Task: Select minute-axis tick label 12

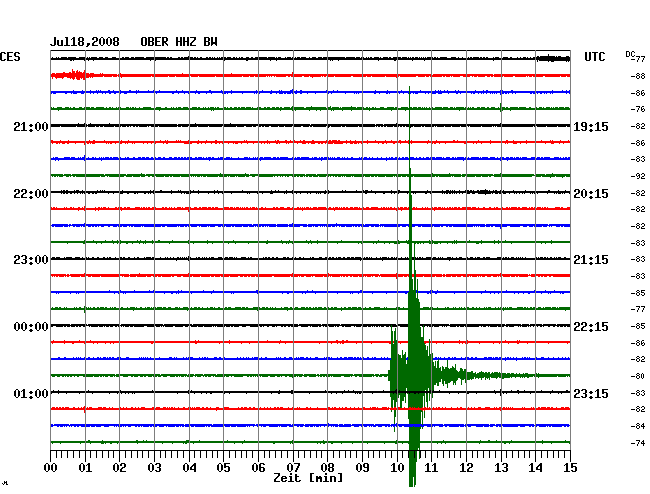Action: pos(466,468)
